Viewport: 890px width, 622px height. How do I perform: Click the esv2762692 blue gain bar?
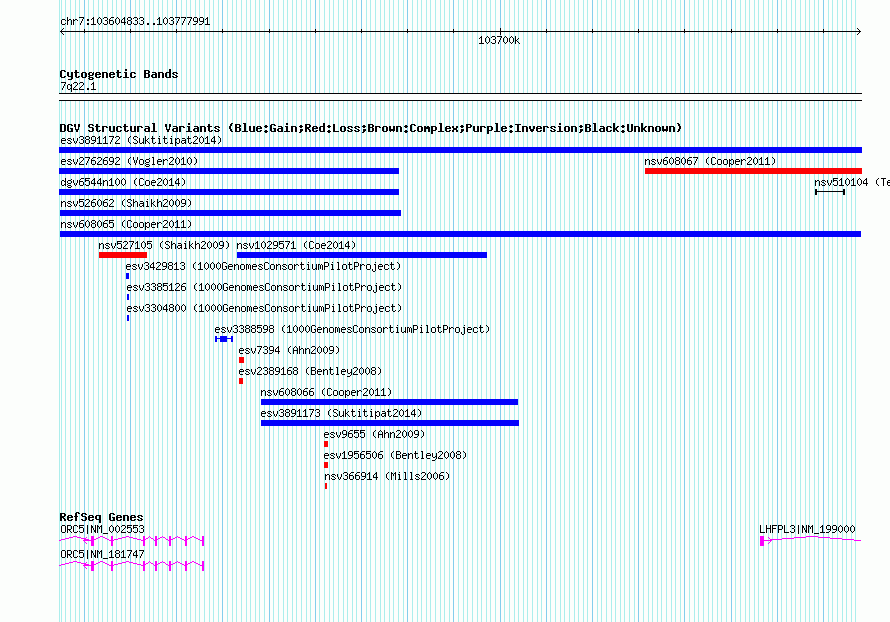pos(229,171)
